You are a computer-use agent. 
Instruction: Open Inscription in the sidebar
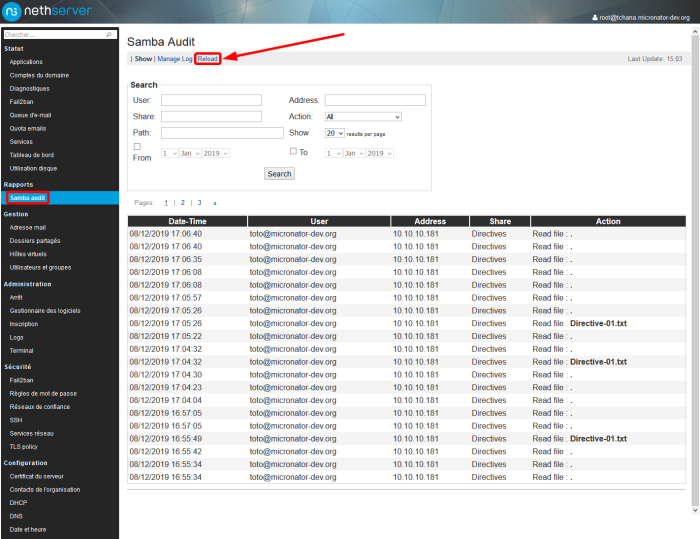pyautogui.click(x=24, y=324)
